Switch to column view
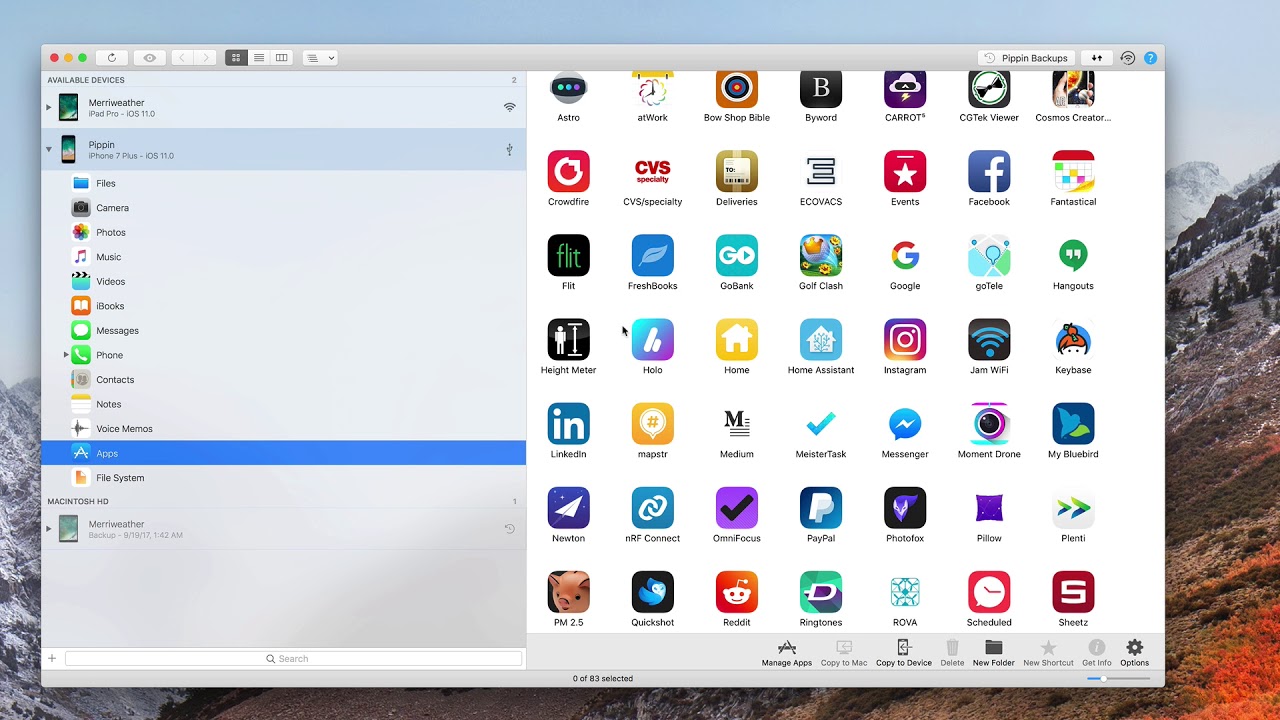The image size is (1280, 720). (282, 58)
